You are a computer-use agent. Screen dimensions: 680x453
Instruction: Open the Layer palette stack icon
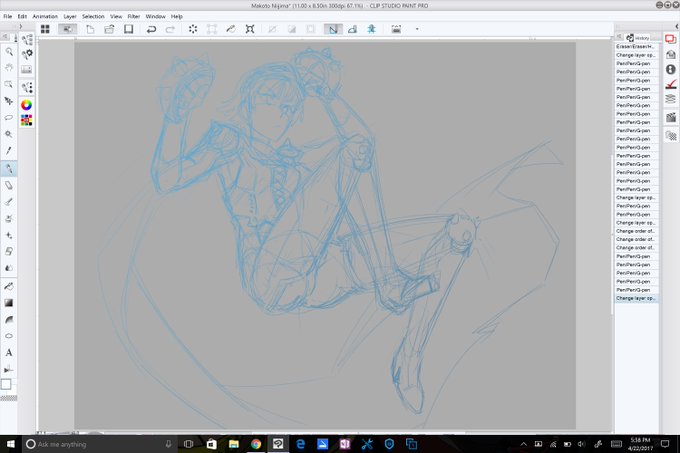coord(671,99)
